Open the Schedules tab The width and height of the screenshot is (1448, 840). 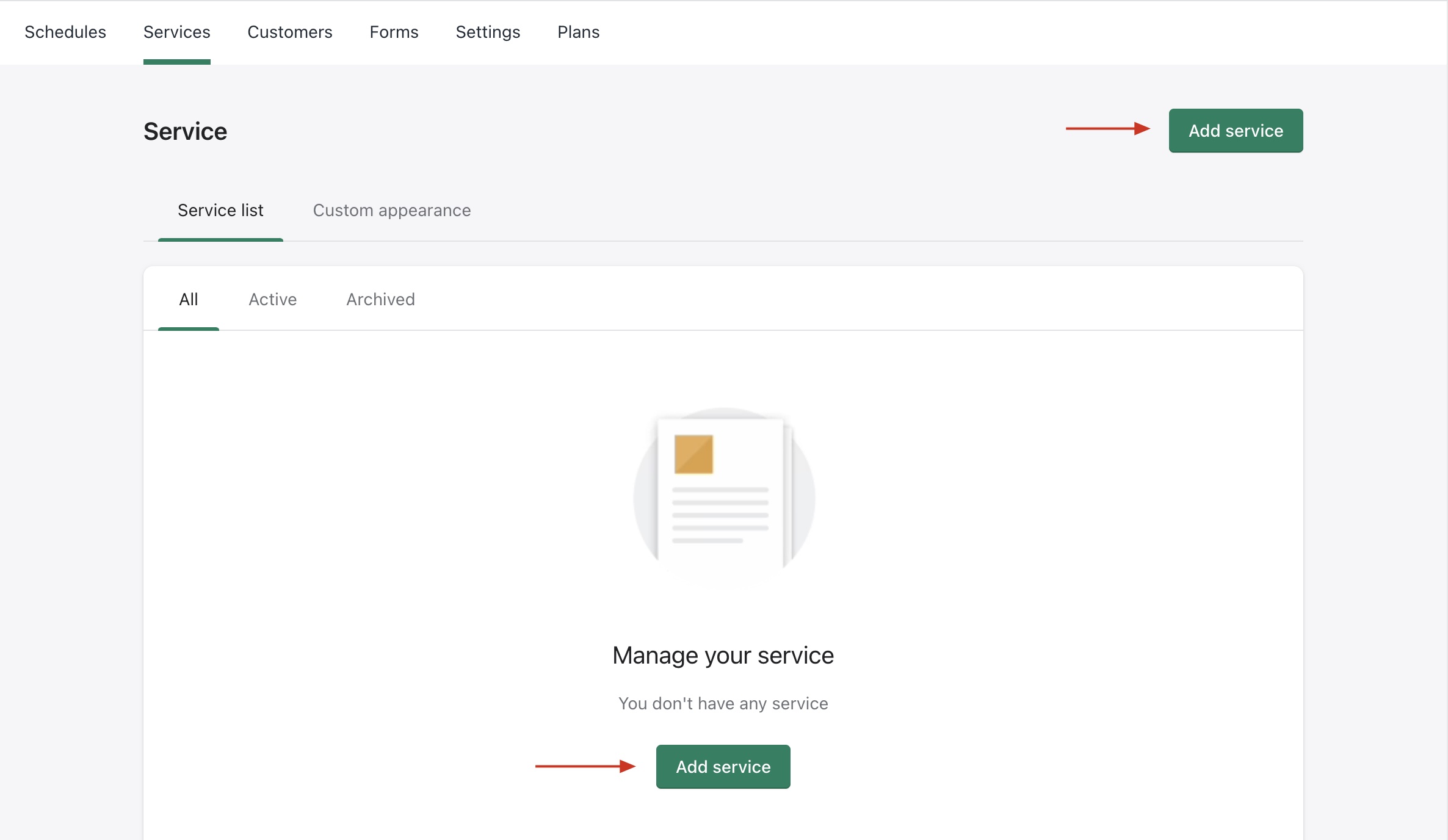click(65, 32)
